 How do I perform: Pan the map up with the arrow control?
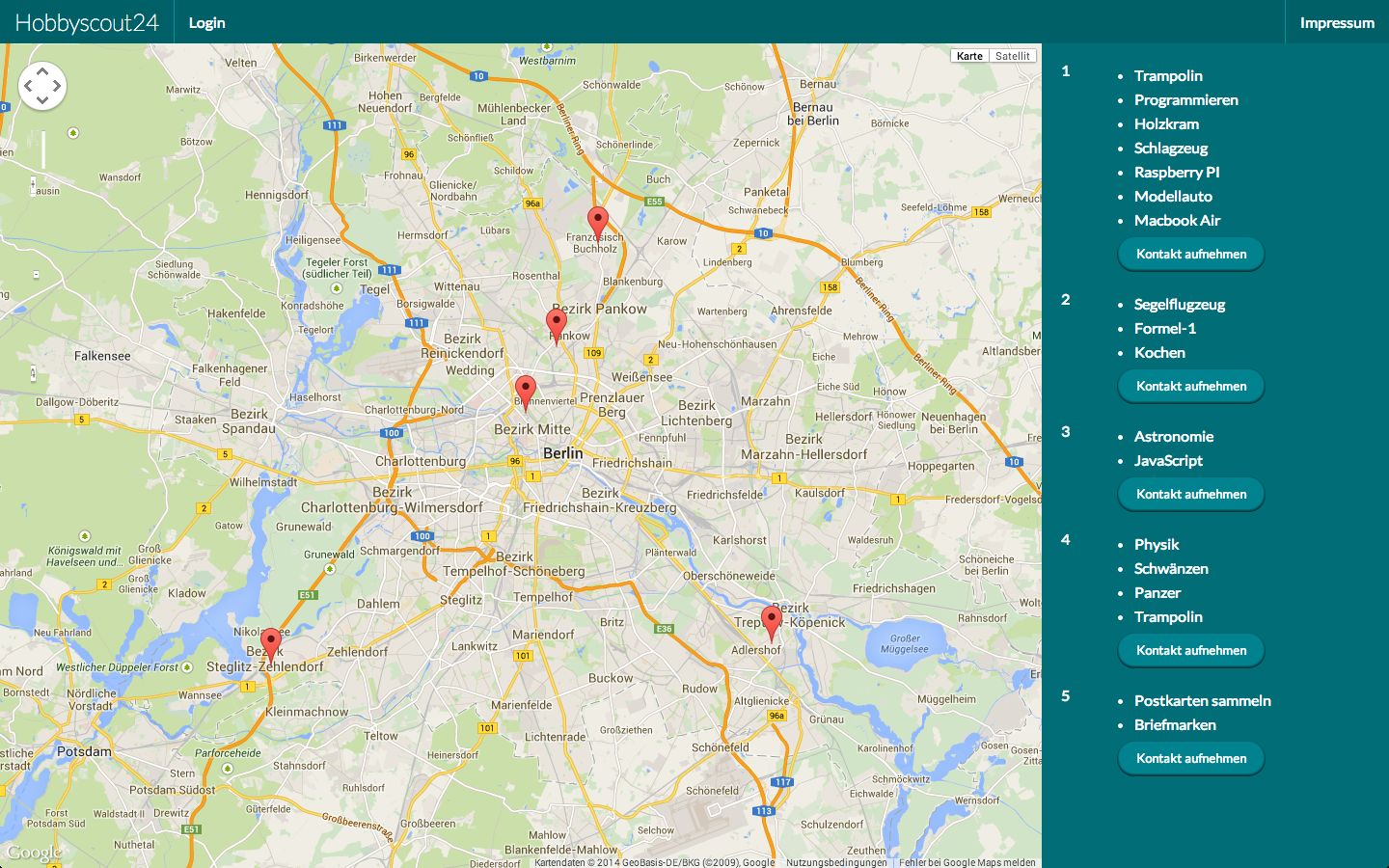point(42,73)
